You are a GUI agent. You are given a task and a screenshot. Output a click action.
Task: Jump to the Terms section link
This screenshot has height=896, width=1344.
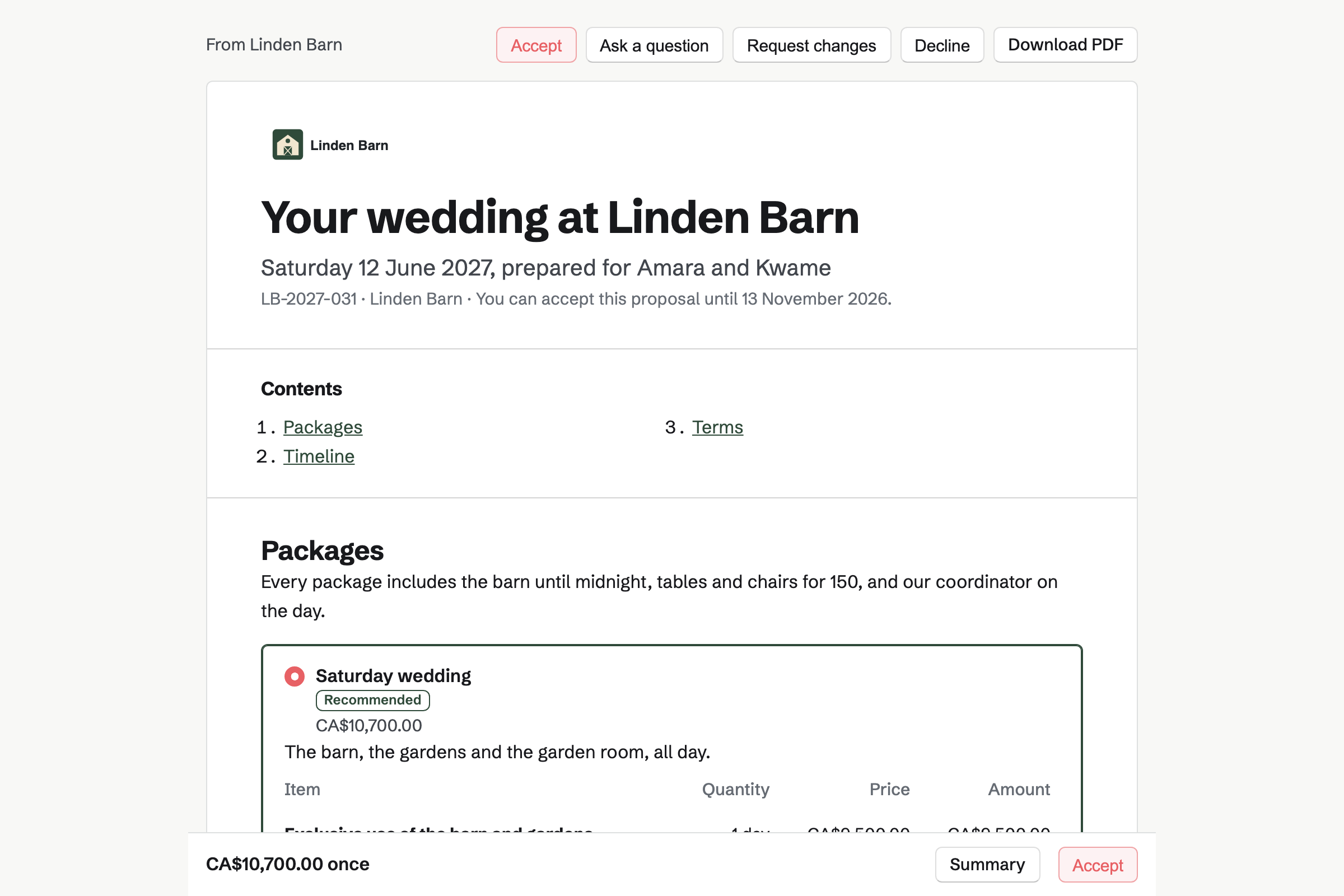[717, 427]
